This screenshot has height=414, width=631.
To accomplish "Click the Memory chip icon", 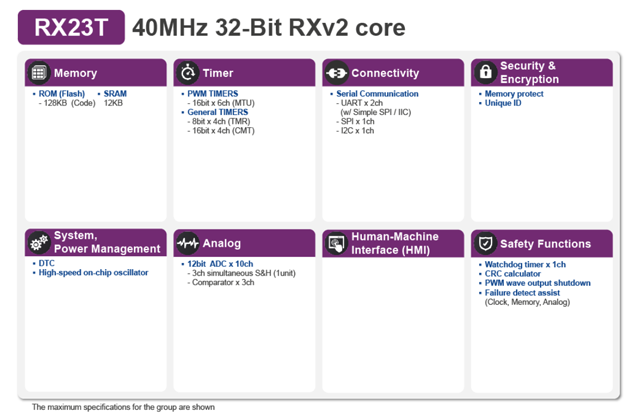I will click(x=39, y=73).
